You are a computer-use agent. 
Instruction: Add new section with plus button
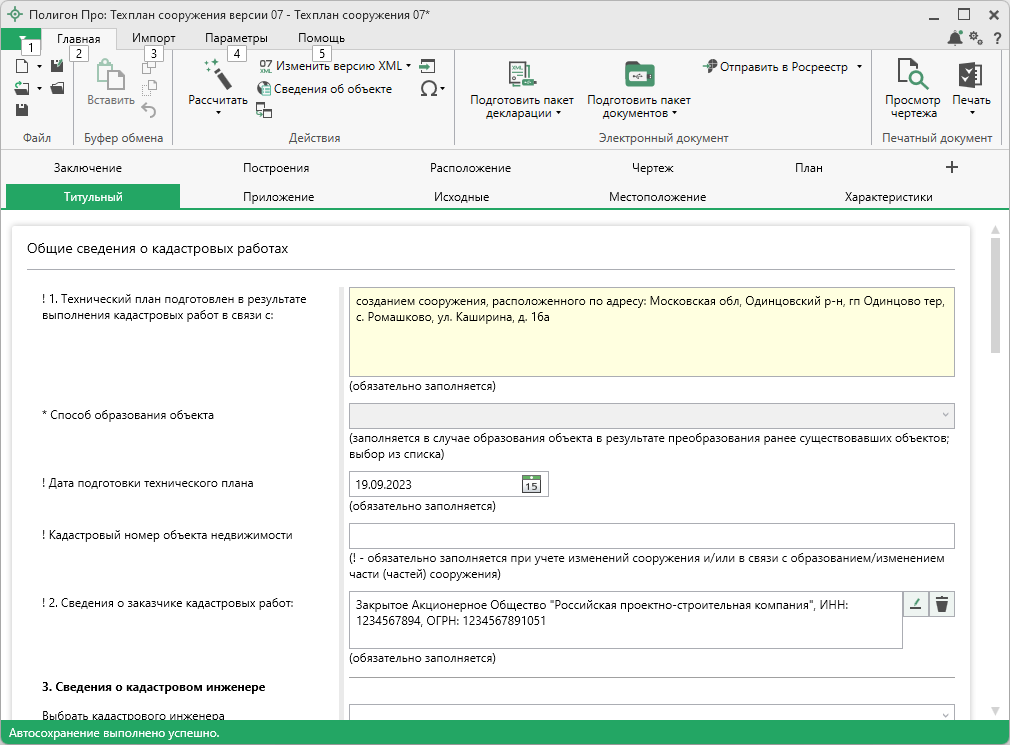[x=952, y=168]
